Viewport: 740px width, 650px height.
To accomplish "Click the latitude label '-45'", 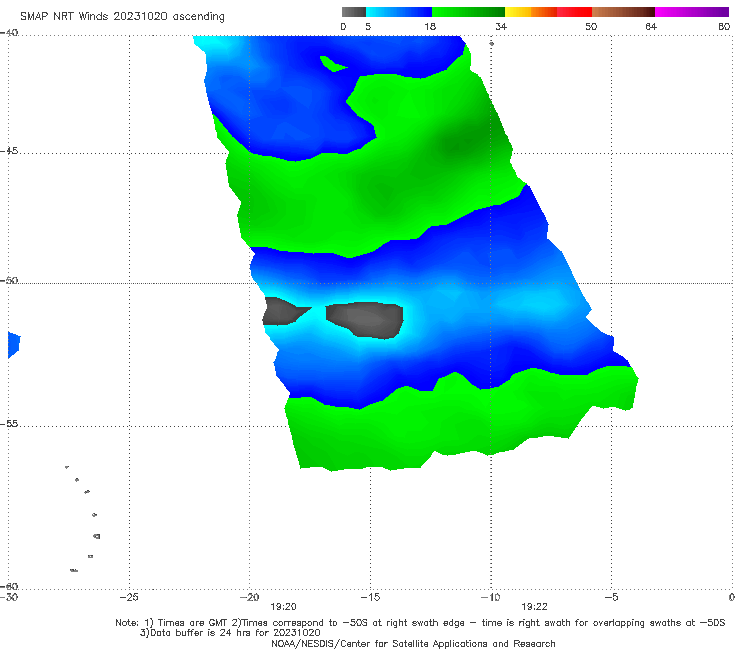I will click(x=9, y=151).
